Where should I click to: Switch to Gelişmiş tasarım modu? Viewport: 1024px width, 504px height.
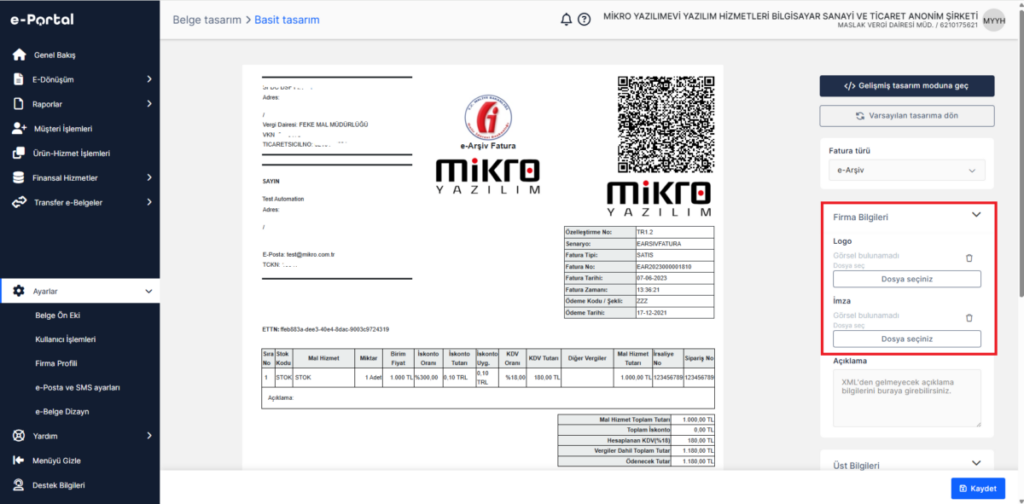pos(906,86)
